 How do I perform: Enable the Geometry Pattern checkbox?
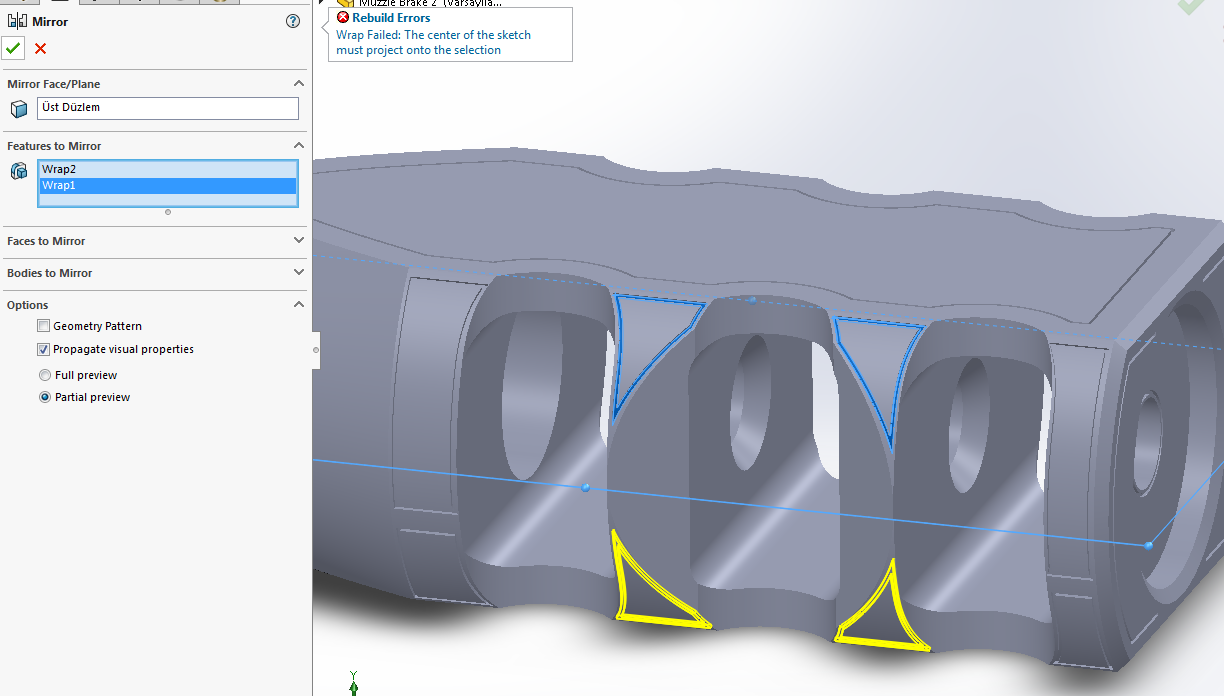[x=43, y=325]
